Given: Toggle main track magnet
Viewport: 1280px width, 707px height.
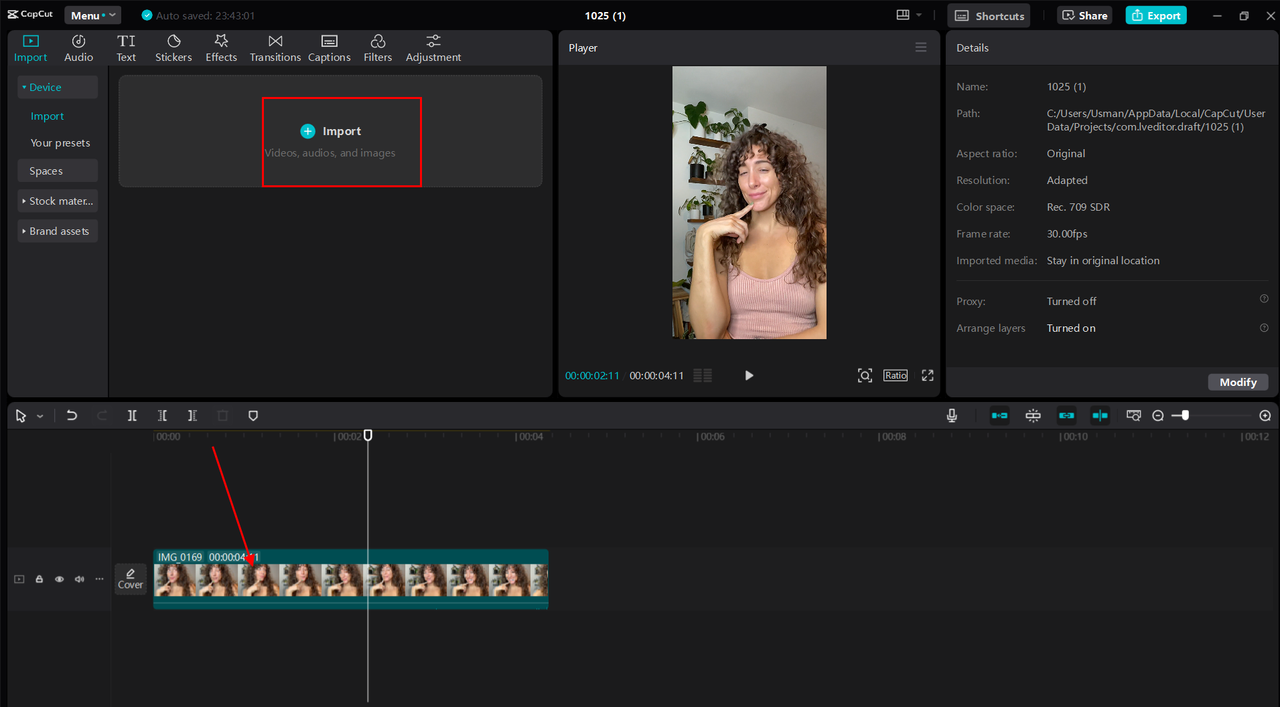Looking at the screenshot, I should [x=999, y=416].
